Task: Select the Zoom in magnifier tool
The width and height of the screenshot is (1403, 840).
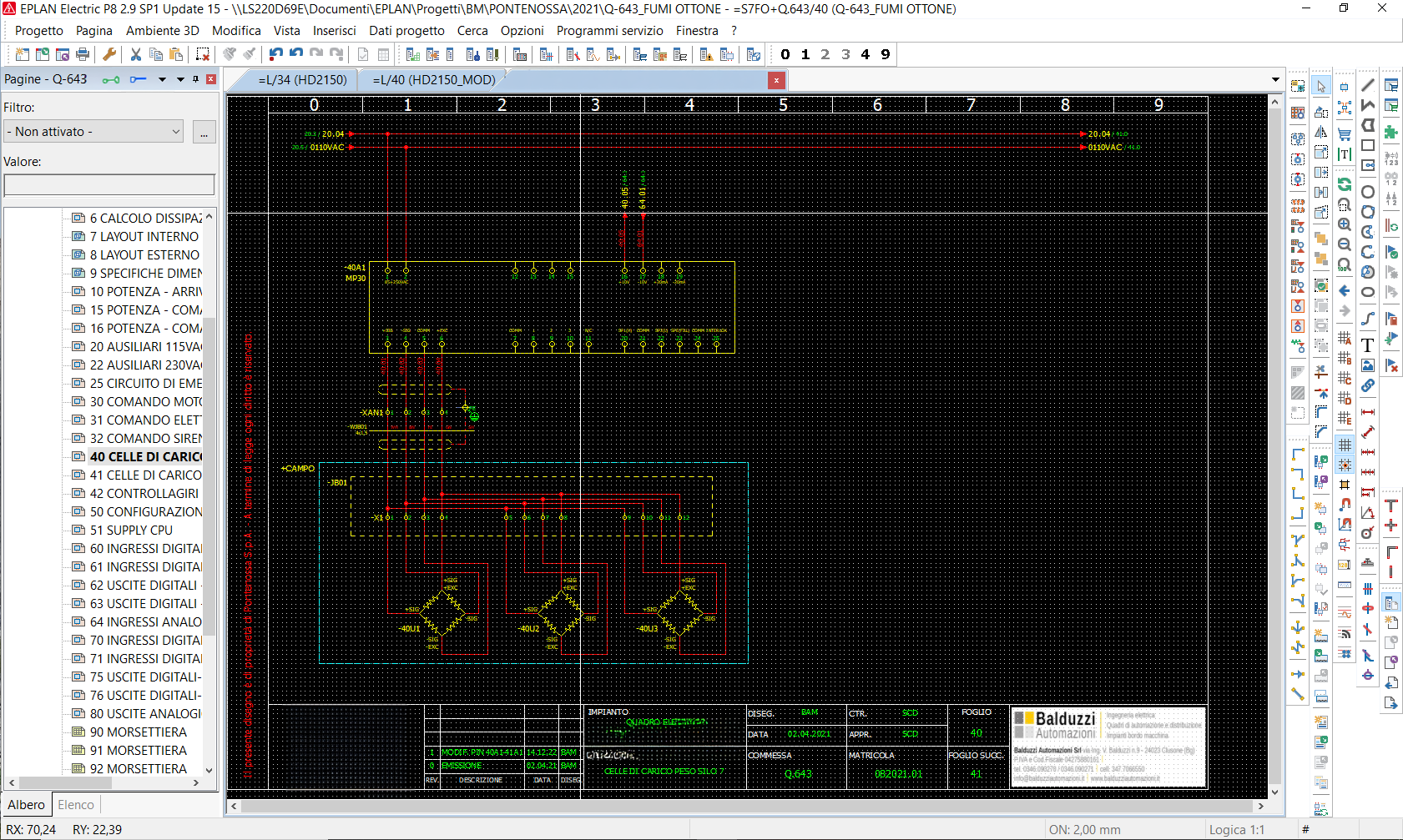Action: click(1345, 224)
